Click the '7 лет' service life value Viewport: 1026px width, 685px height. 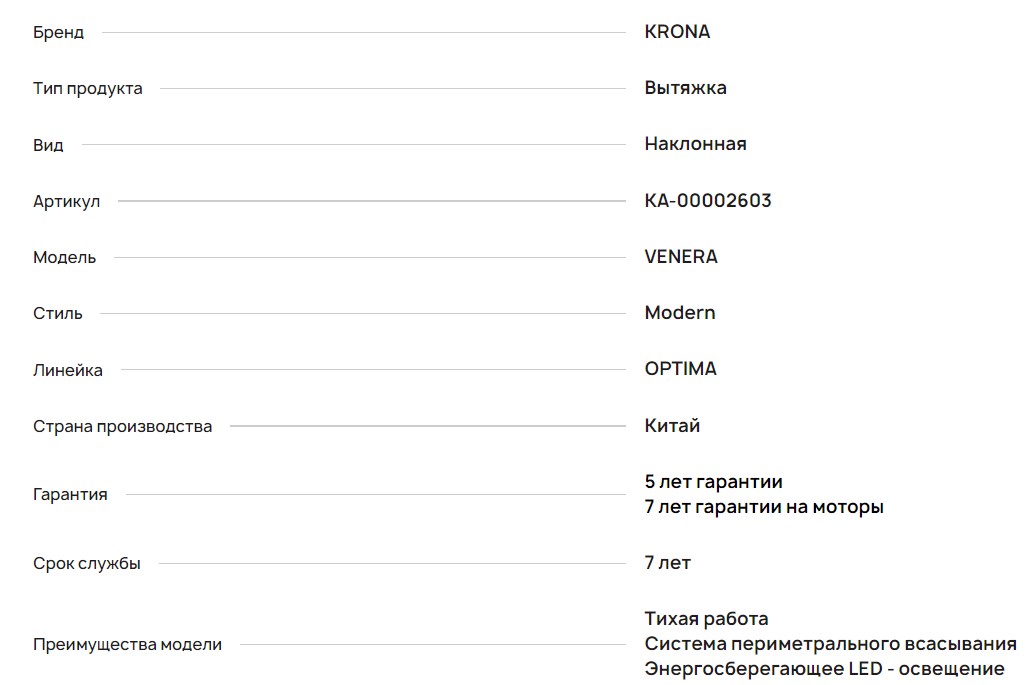click(667, 563)
